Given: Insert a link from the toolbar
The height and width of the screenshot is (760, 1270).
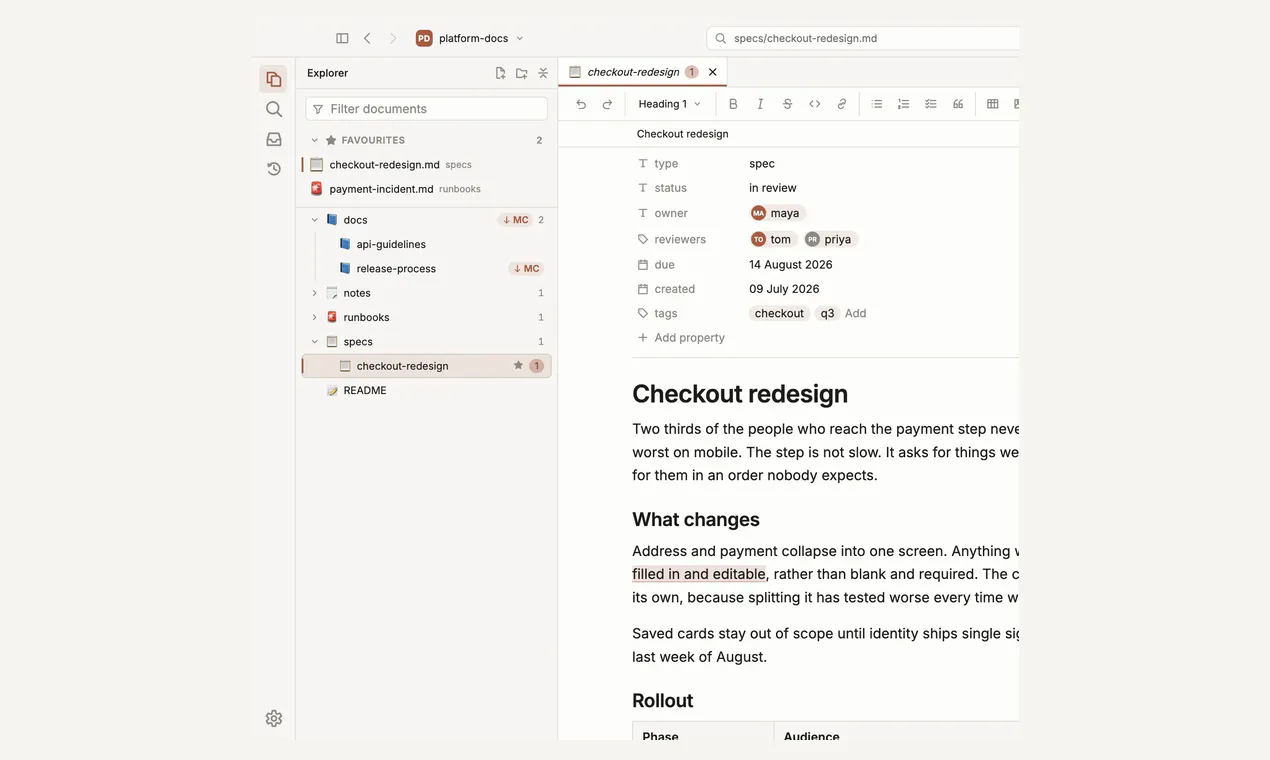Looking at the screenshot, I should pos(842,104).
